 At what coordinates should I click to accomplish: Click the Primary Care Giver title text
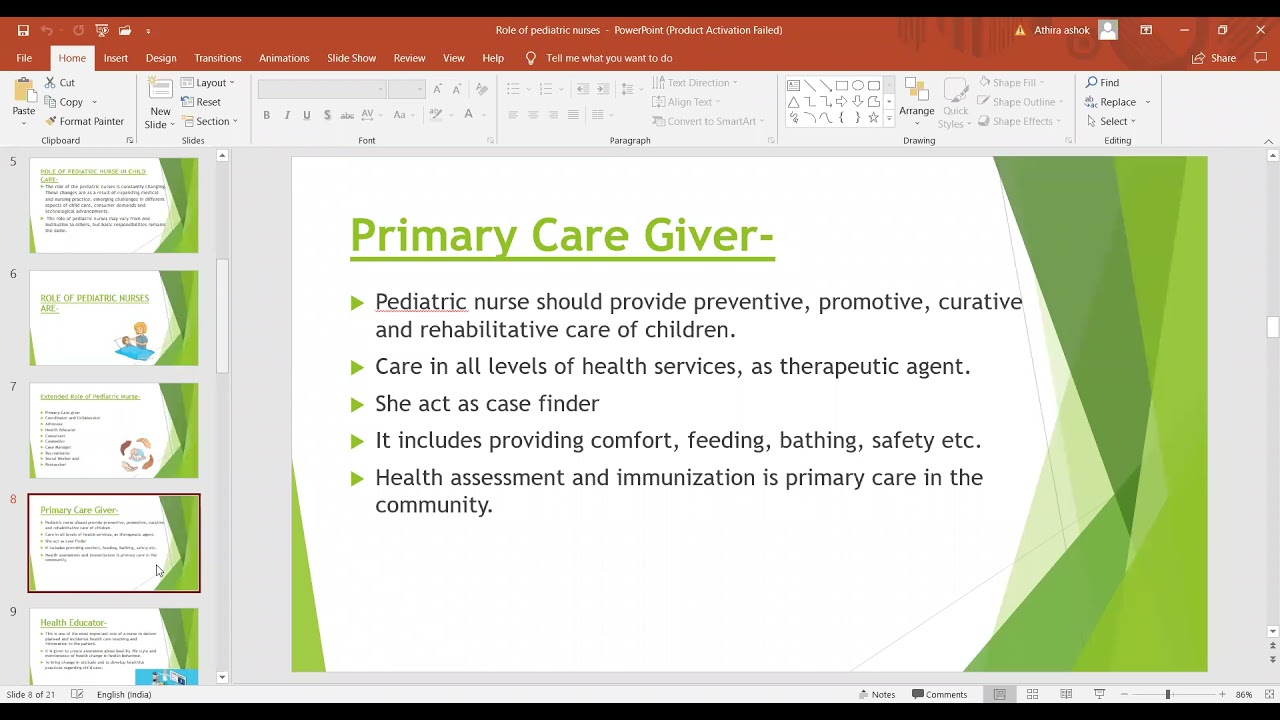562,236
